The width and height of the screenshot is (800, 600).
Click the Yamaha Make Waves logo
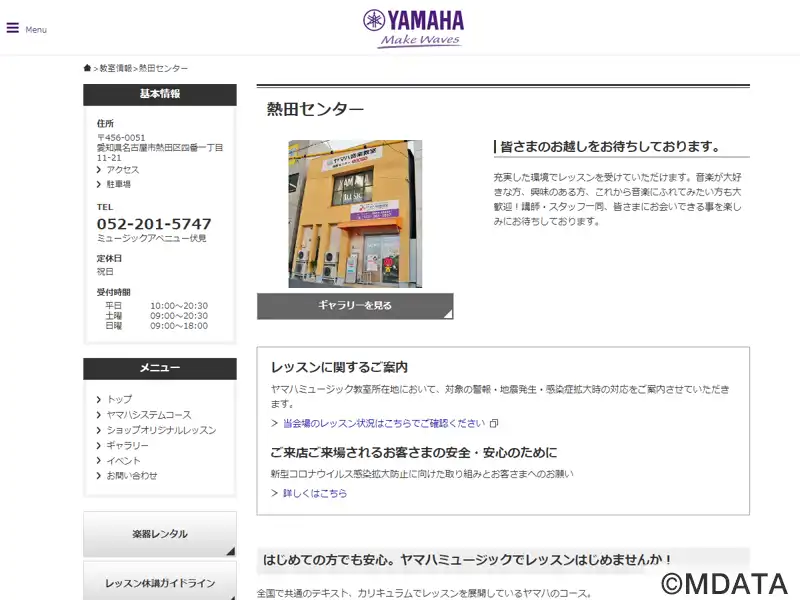414,29
